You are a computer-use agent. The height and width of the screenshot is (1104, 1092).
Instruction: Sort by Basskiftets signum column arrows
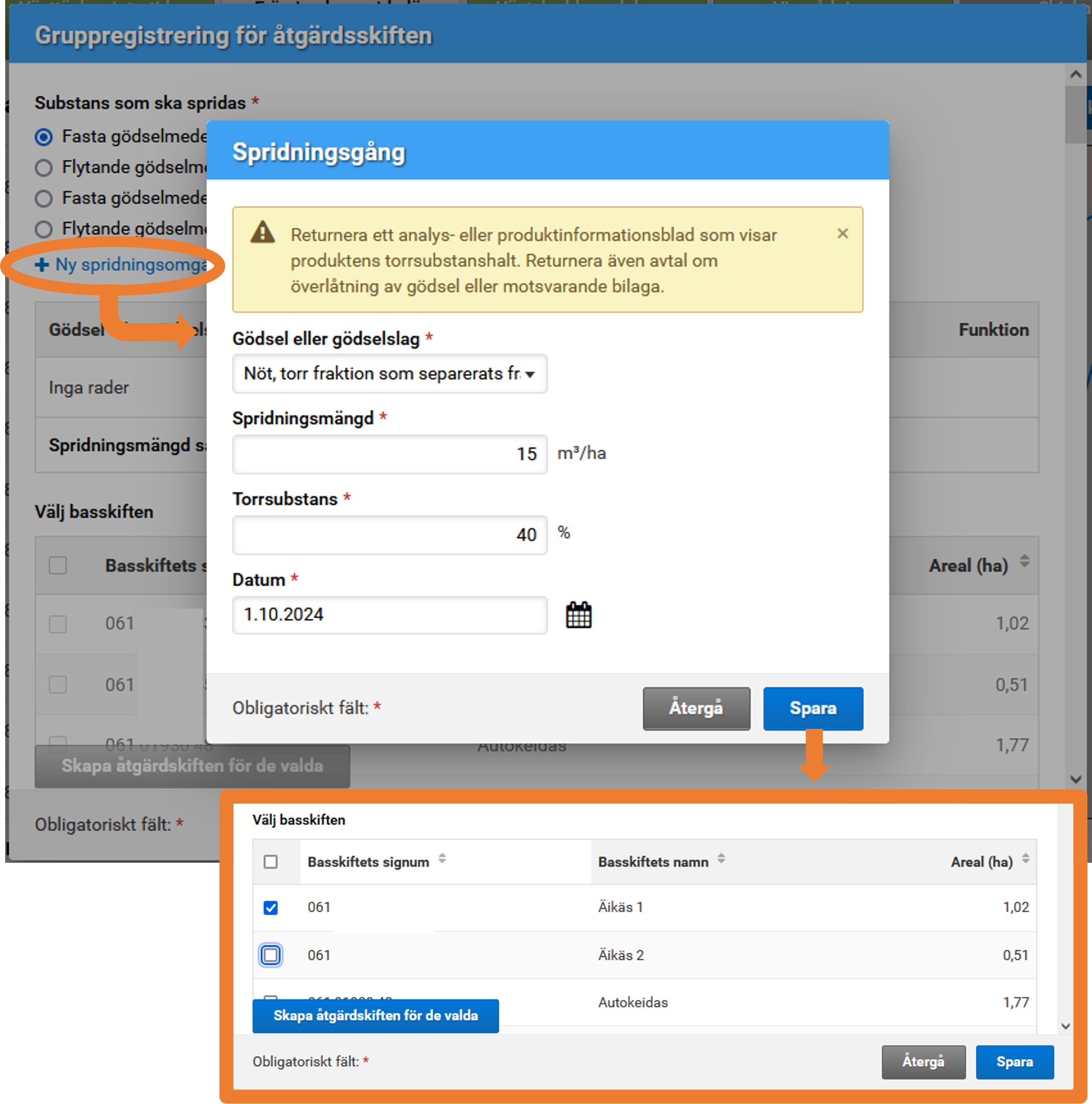[x=442, y=859]
